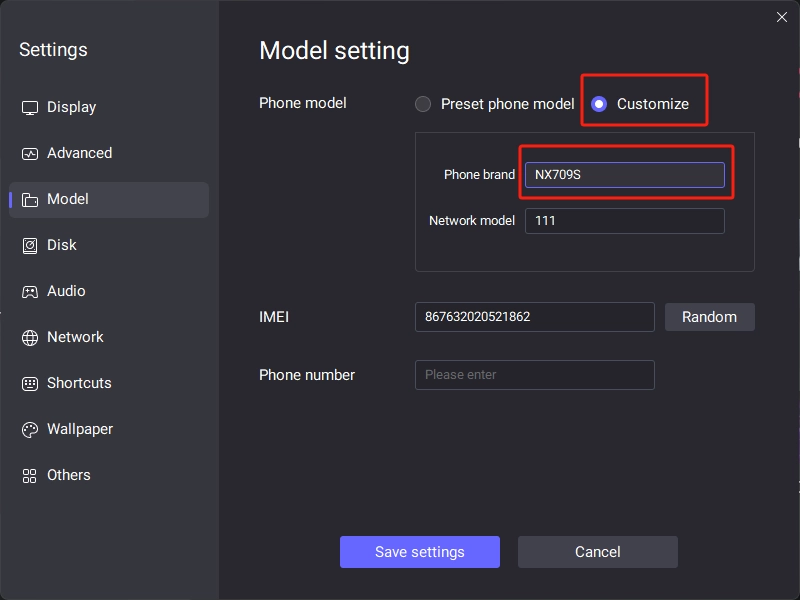This screenshot has height=600, width=800.
Task: Click the Network model input field
Action: [x=624, y=220]
